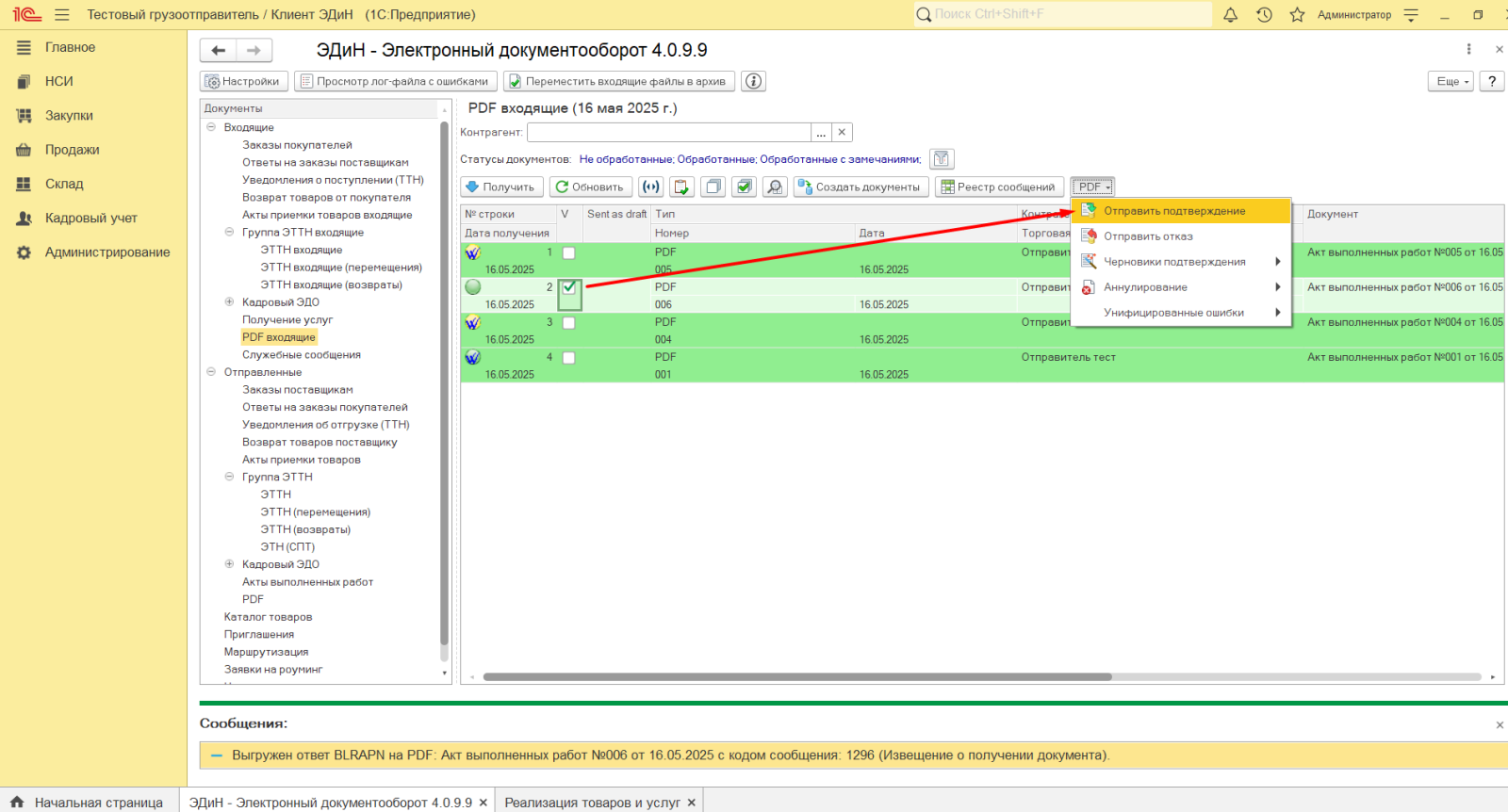The width and height of the screenshot is (1508, 812).
Task: Click the magnifier search icon in table toolbar
Action: pos(775,187)
